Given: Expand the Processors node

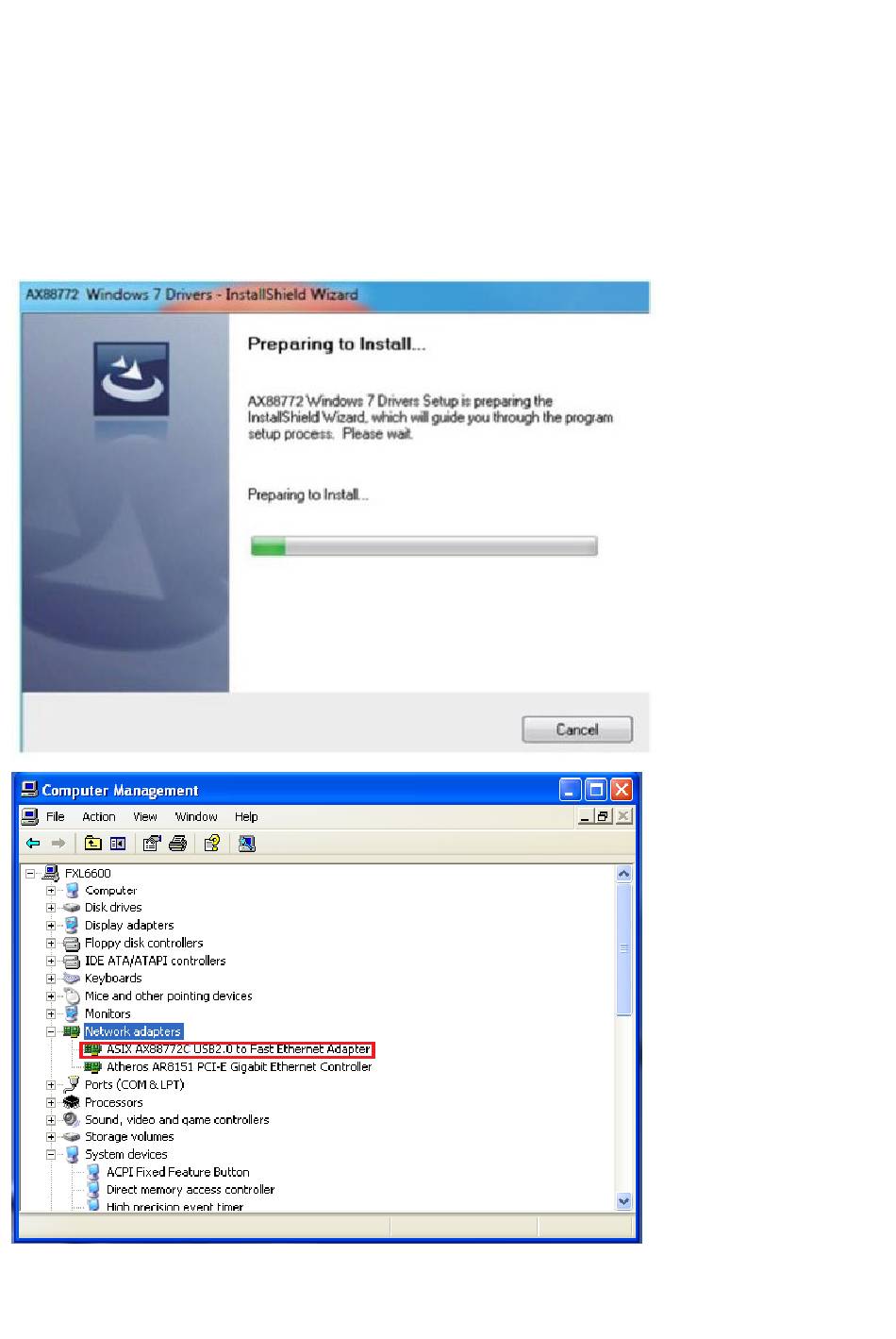Looking at the screenshot, I should coord(51,1103).
